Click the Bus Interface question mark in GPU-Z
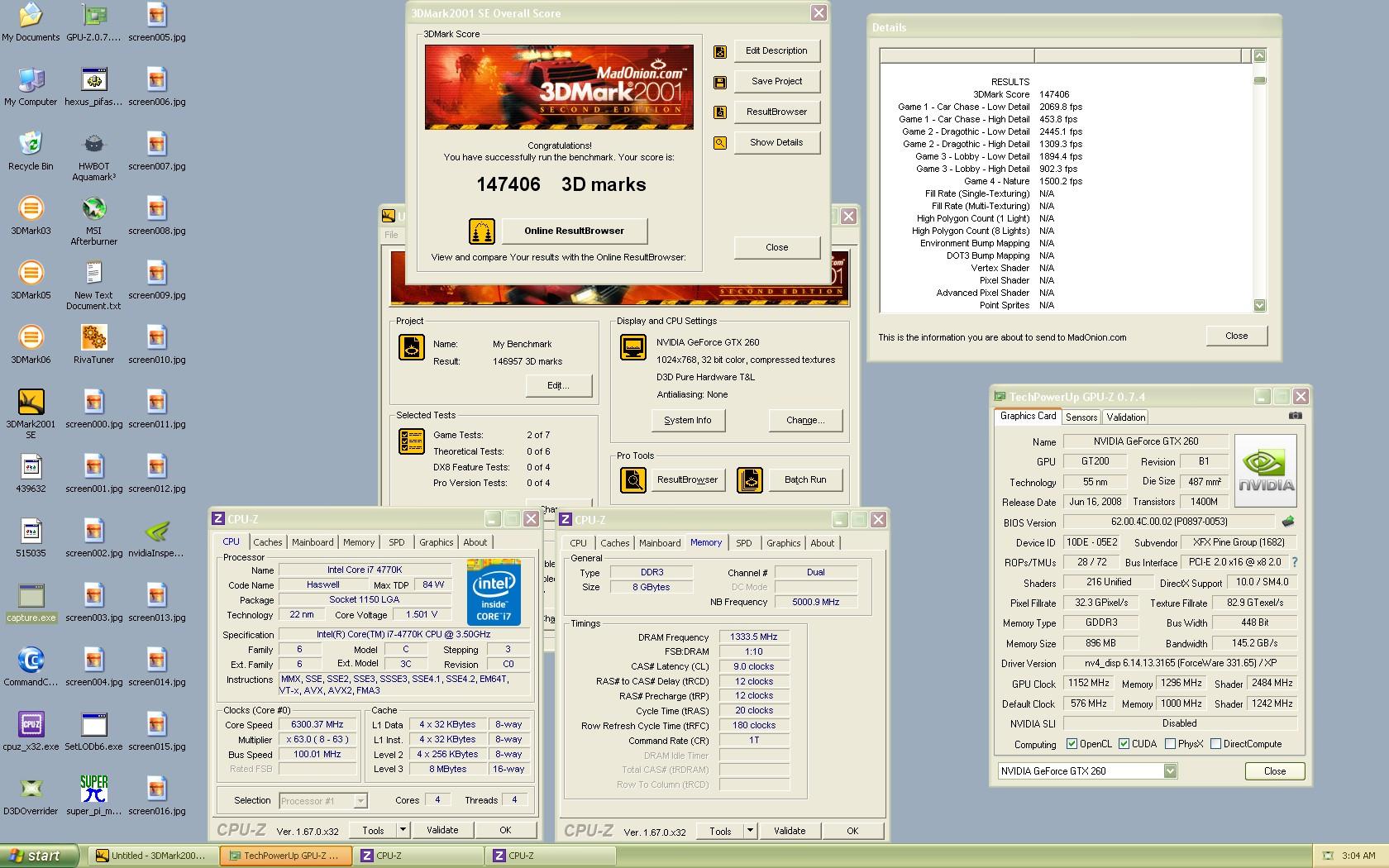Viewport: 1389px width, 868px height. pyautogui.click(x=1294, y=562)
